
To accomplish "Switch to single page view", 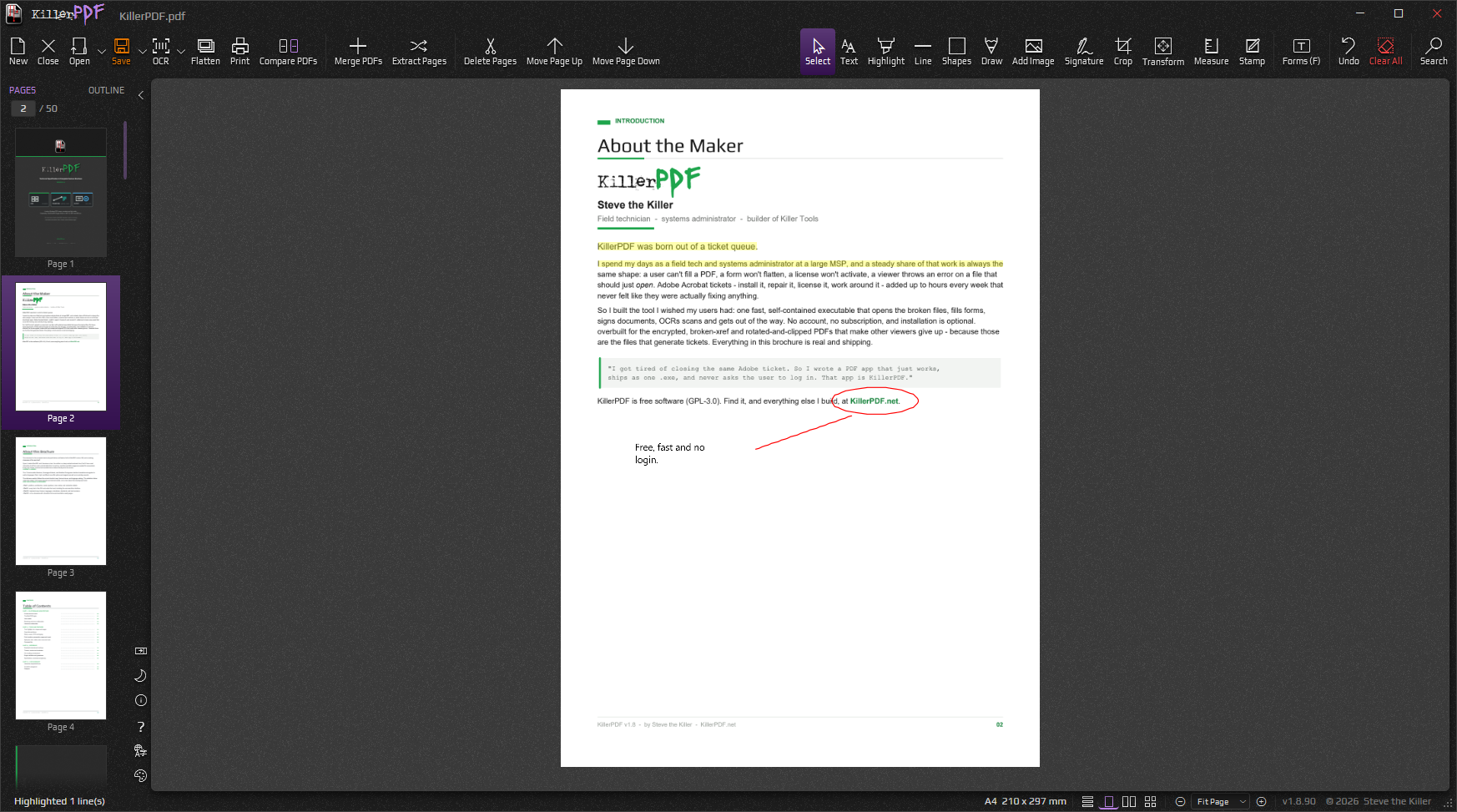I will coord(1108,801).
